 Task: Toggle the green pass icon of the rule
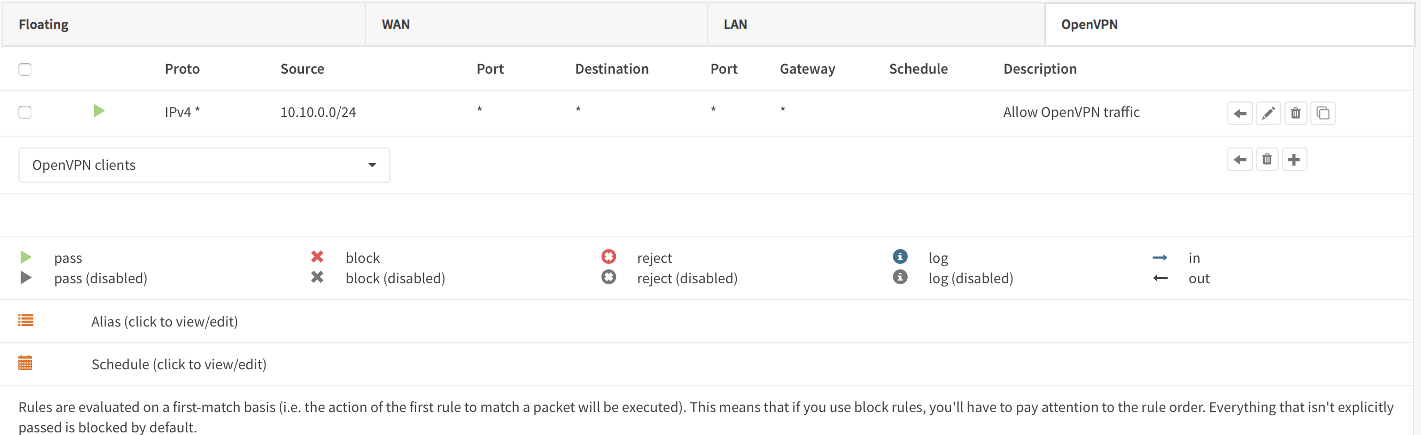[x=99, y=111]
